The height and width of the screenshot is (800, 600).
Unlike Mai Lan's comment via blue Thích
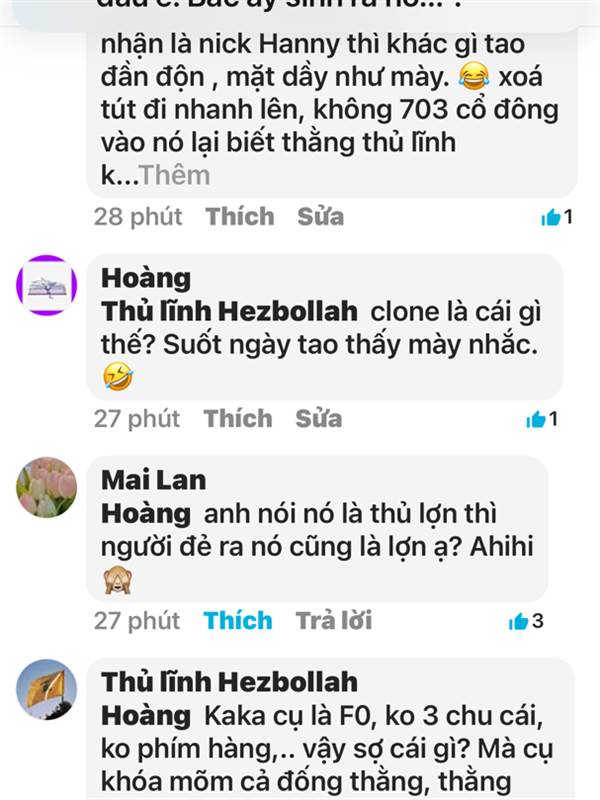238,620
